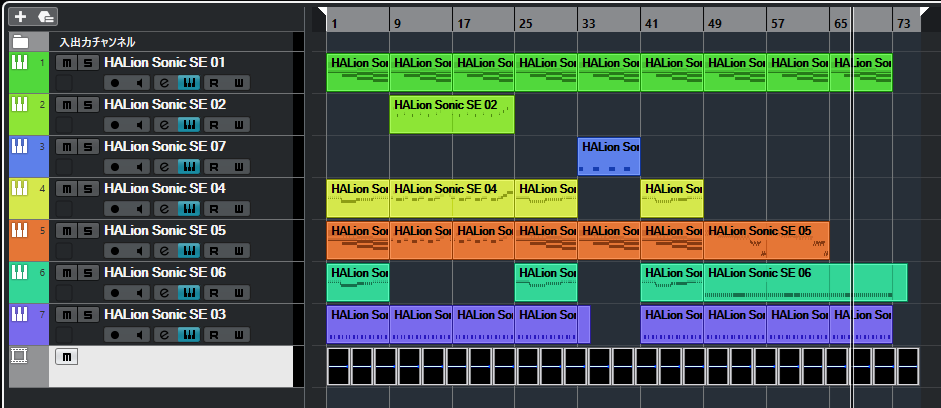The image size is (941, 408).
Task: Solo HALion Sonic SE 05 track
Action: click(x=88, y=230)
